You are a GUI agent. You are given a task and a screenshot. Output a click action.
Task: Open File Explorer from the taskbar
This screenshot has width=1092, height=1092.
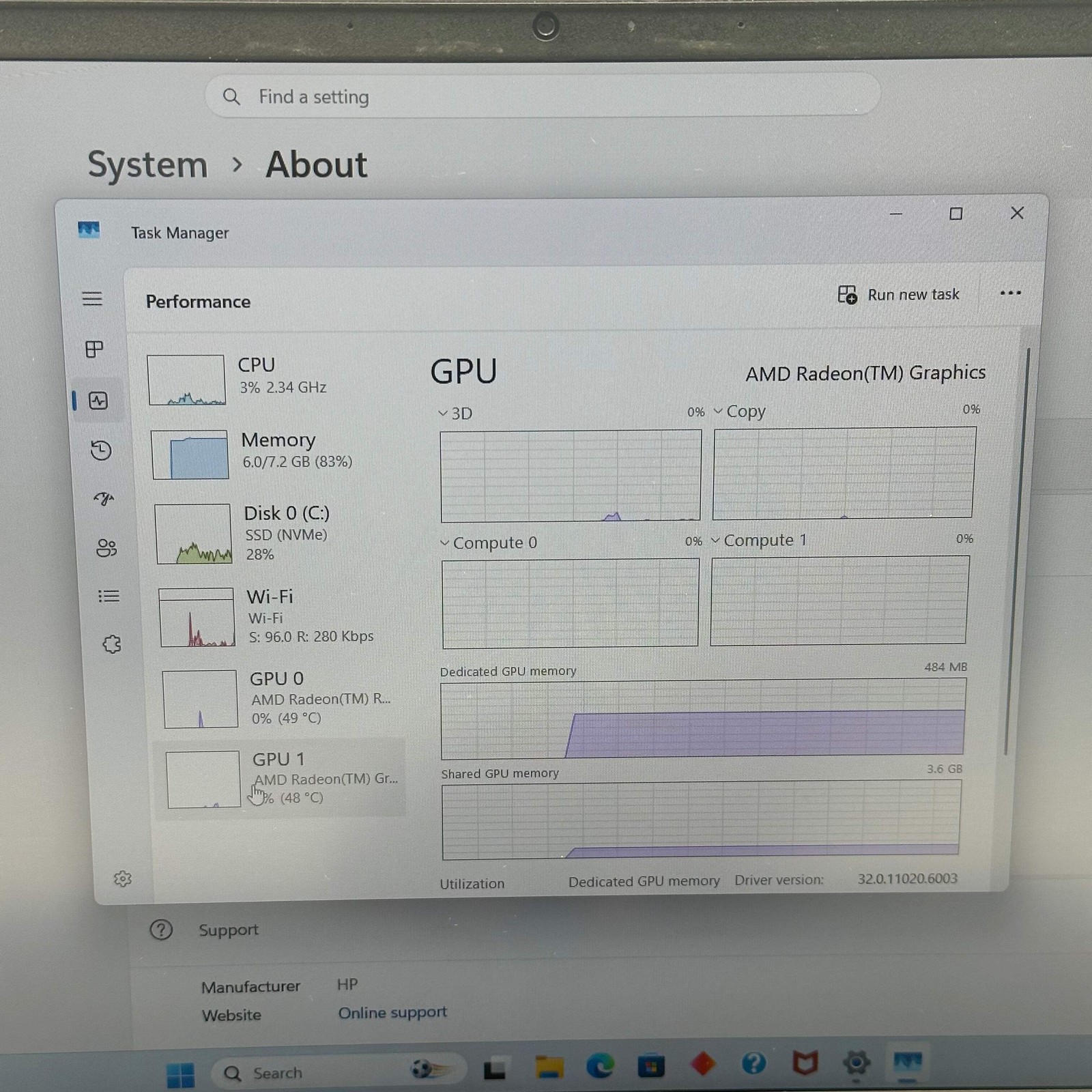tap(549, 1067)
